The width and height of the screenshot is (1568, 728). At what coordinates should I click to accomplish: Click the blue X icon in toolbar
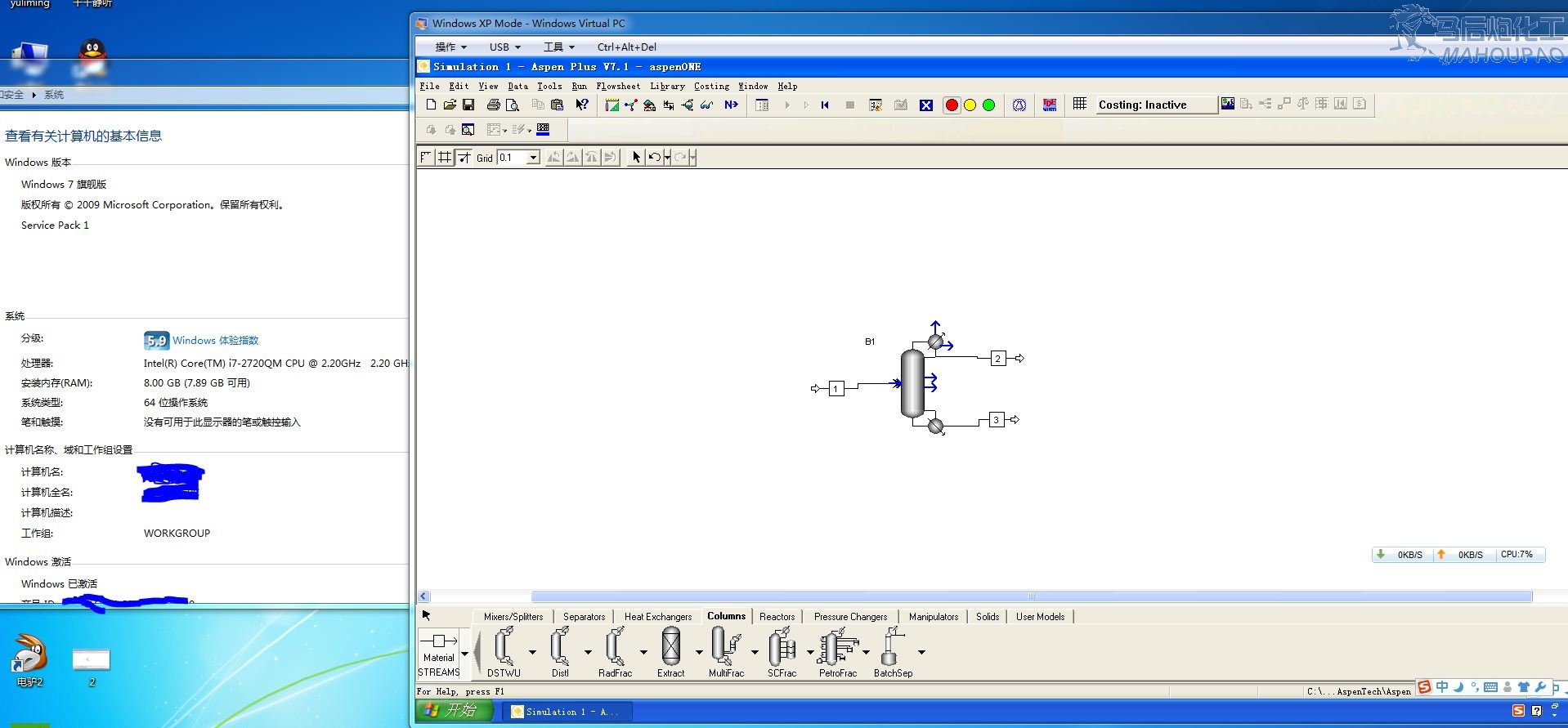pyautogui.click(x=926, y=105)
